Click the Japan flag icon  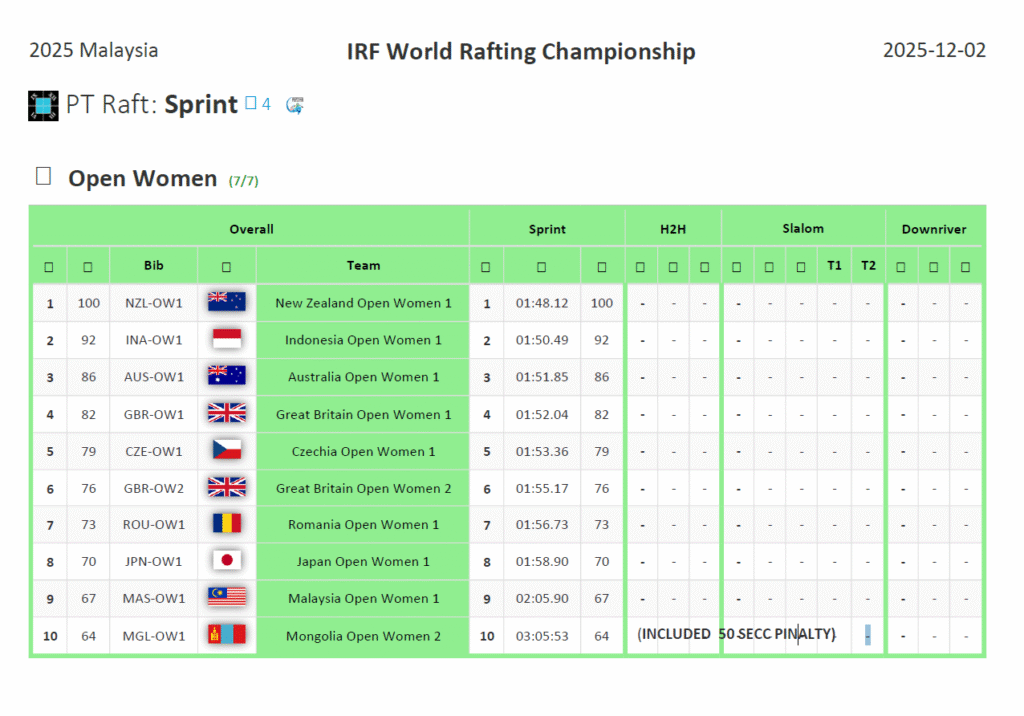[x=226, y=562]
